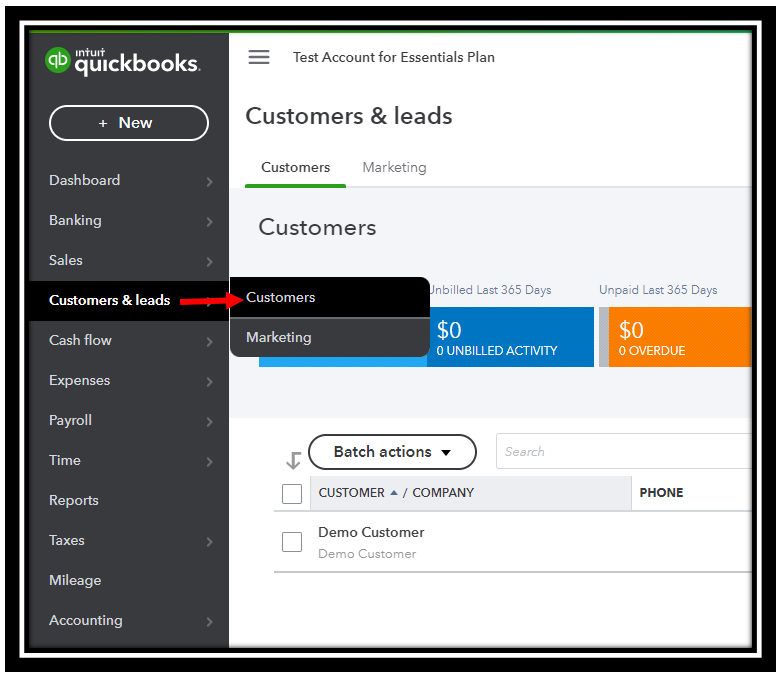Tick the select-all checkbox in table header

292,493
